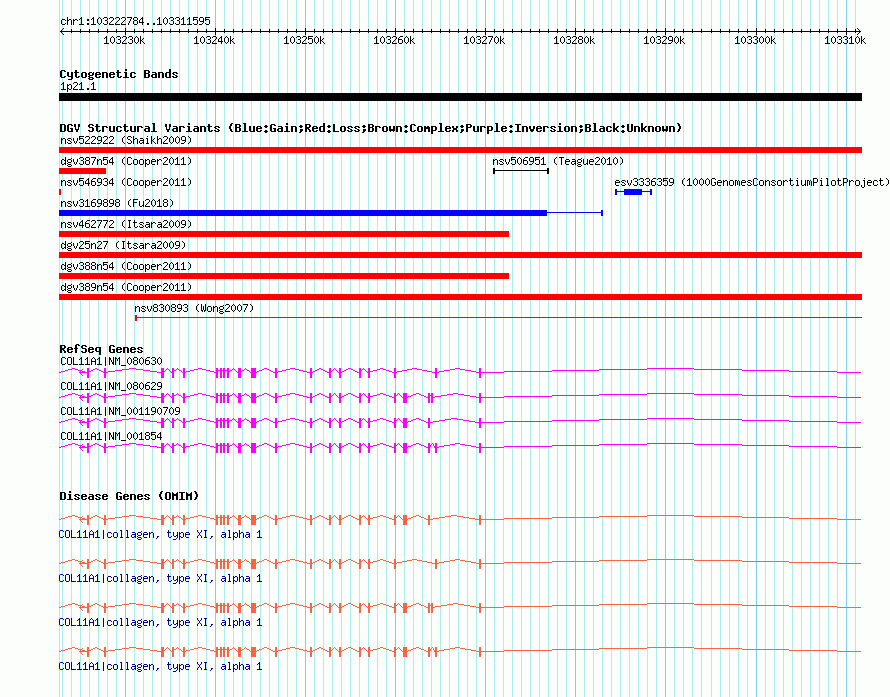Click the 103280k ruler tick label
This screenshot has height=697, width=890.
coord(574,40)
